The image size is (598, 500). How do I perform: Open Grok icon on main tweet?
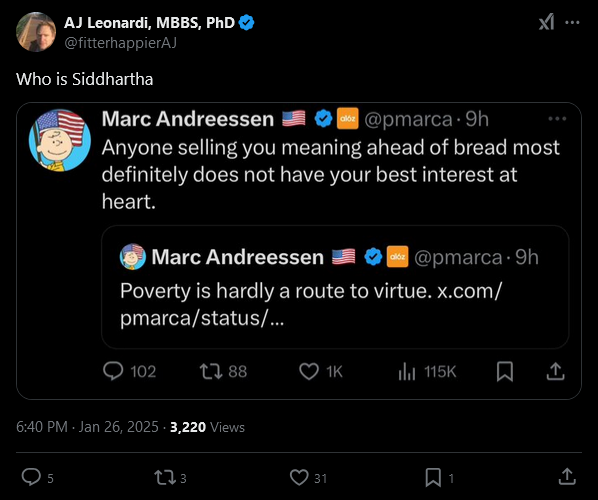coord(546,22)
